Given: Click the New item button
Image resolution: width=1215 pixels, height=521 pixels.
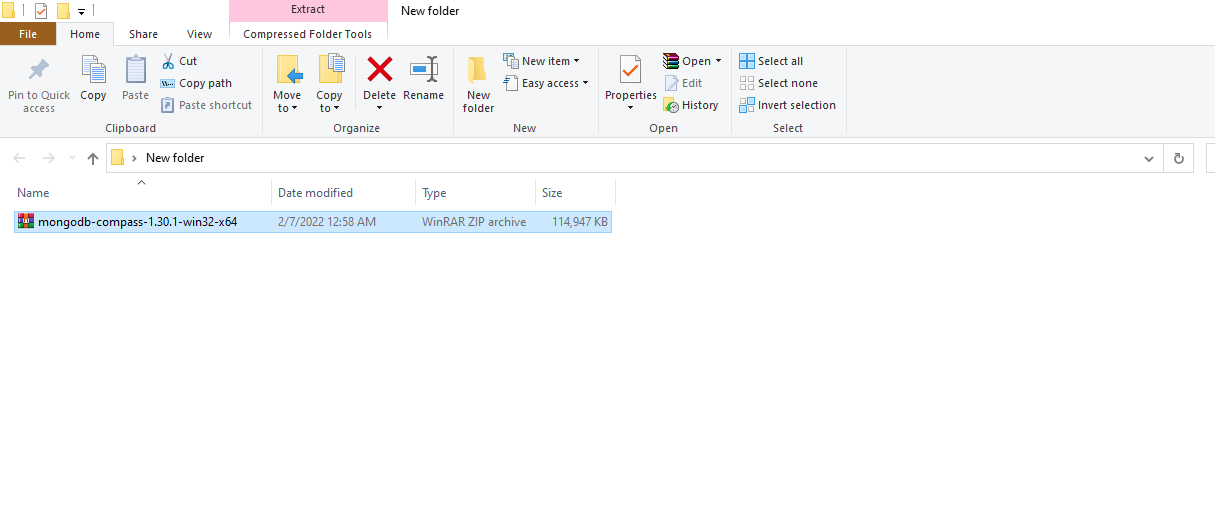Looking at the screenshot, I should tap(541, 61).
